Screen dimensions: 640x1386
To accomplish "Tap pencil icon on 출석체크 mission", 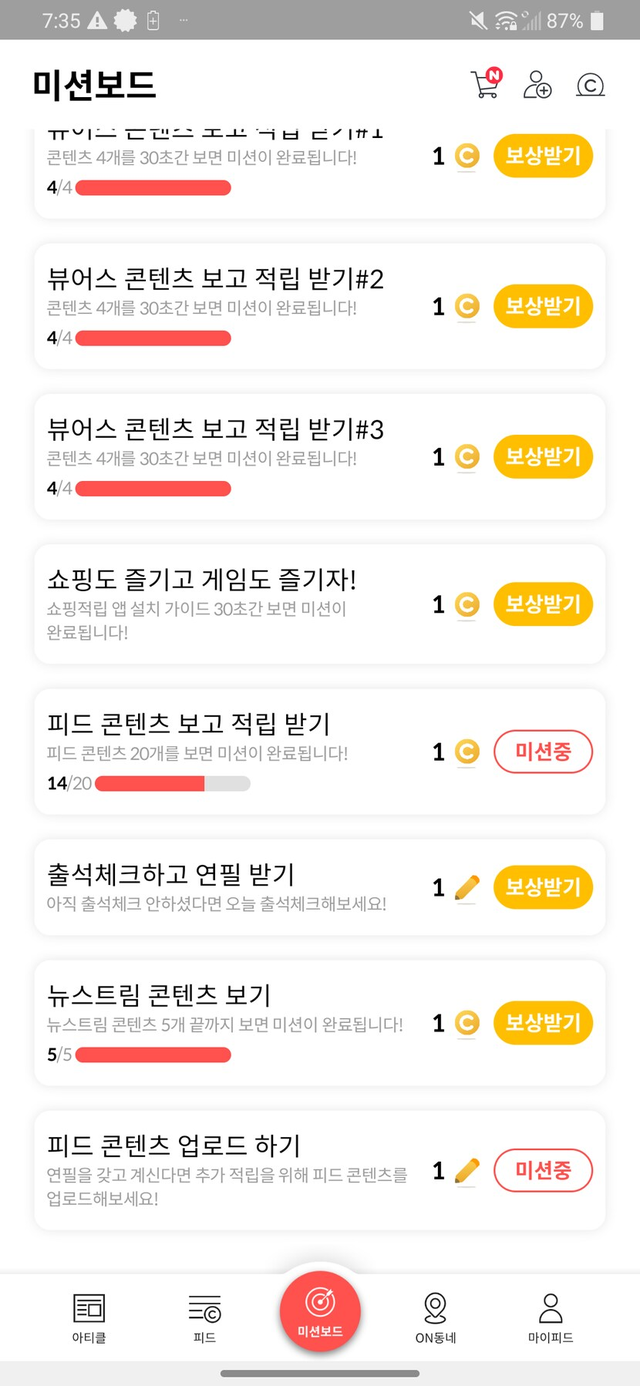I will [467, 888].
